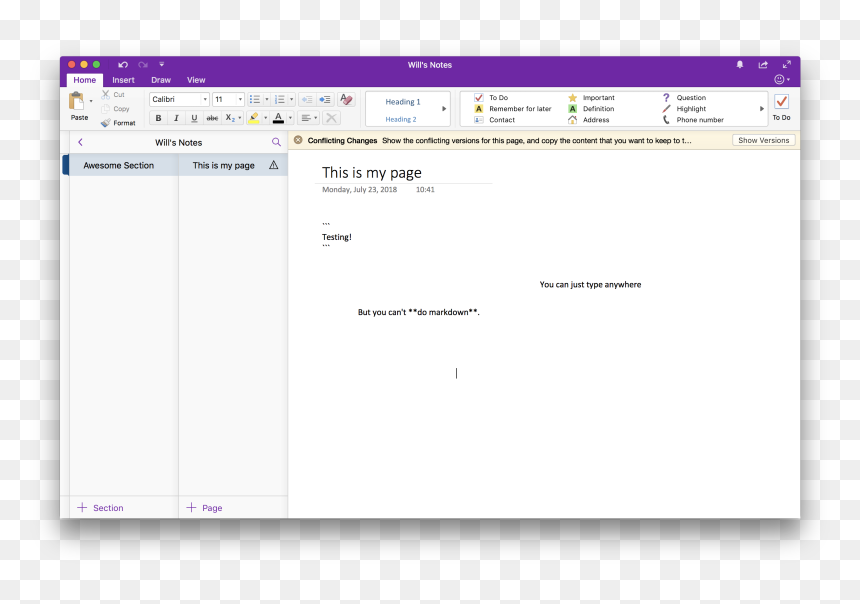Open the font color picker arrow
This screenshot has width=860, height=604.
pyautogui.click(x=290, y=118)
